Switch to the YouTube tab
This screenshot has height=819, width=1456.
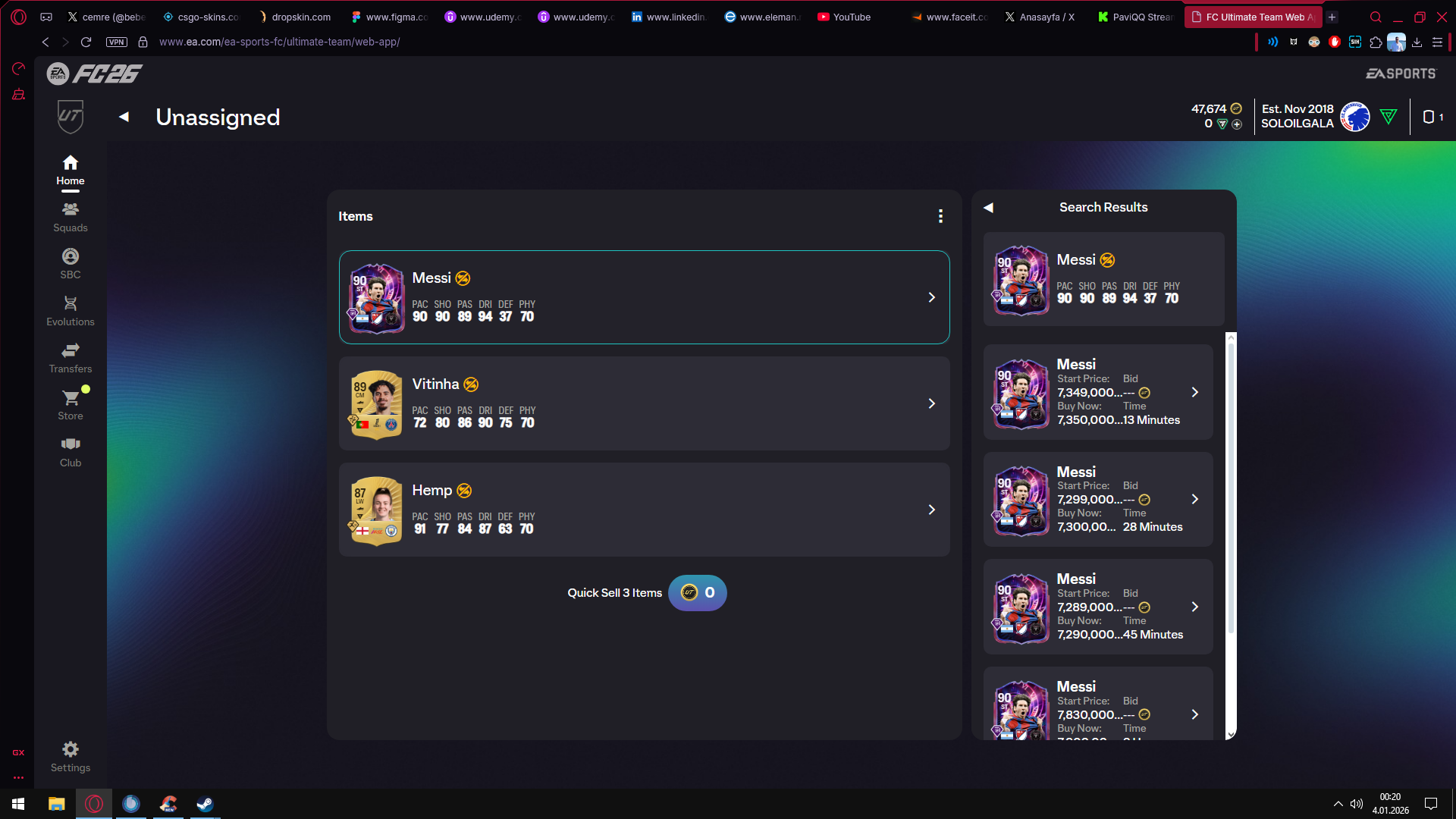click(x=855, y=17)
